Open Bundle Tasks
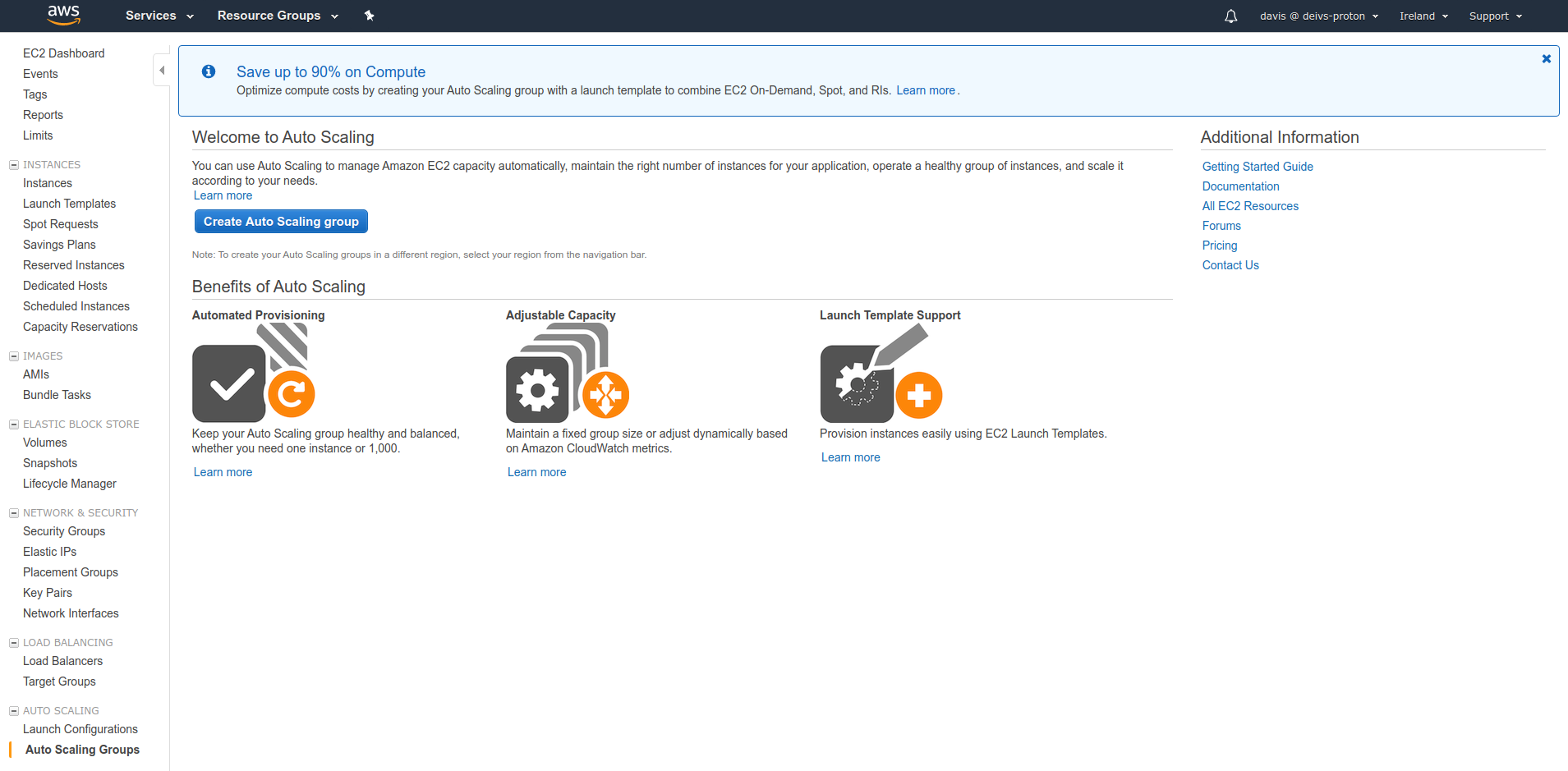Image resolution: width=1568 pixels, height=771 pixels. click(57, 395)
